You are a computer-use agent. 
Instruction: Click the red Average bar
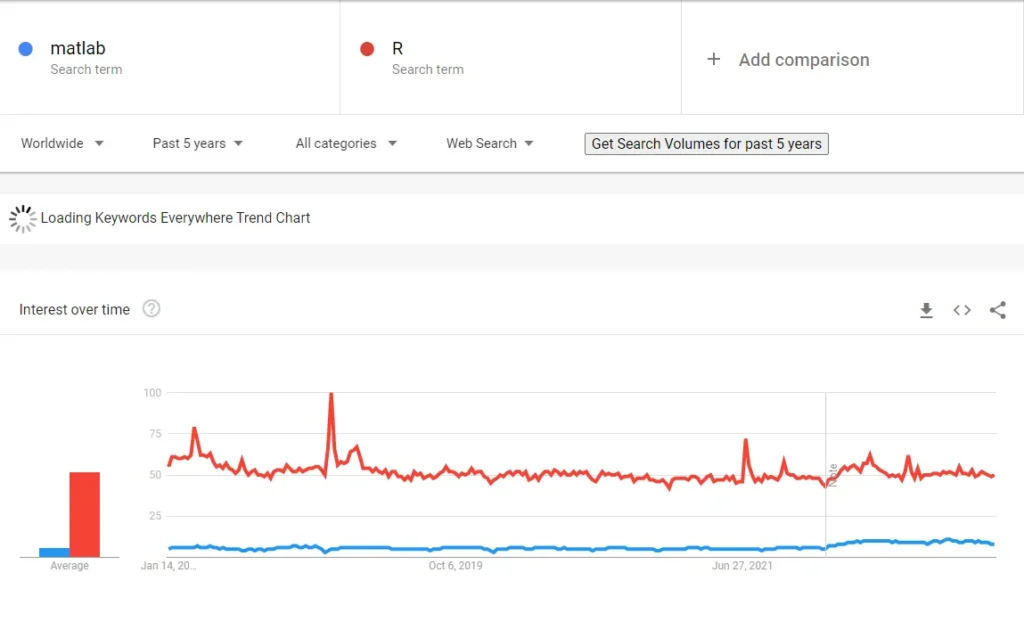click(85, 514)
